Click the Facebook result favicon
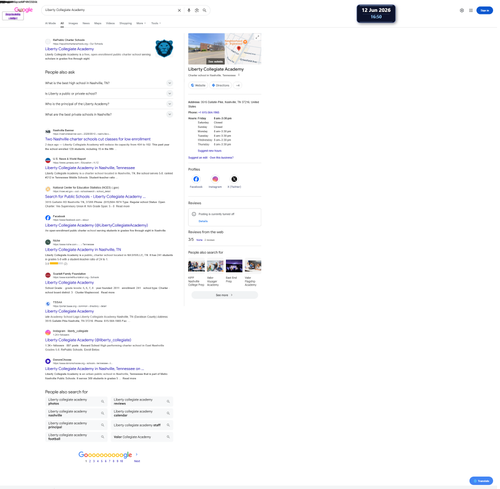 click(48, 218)
